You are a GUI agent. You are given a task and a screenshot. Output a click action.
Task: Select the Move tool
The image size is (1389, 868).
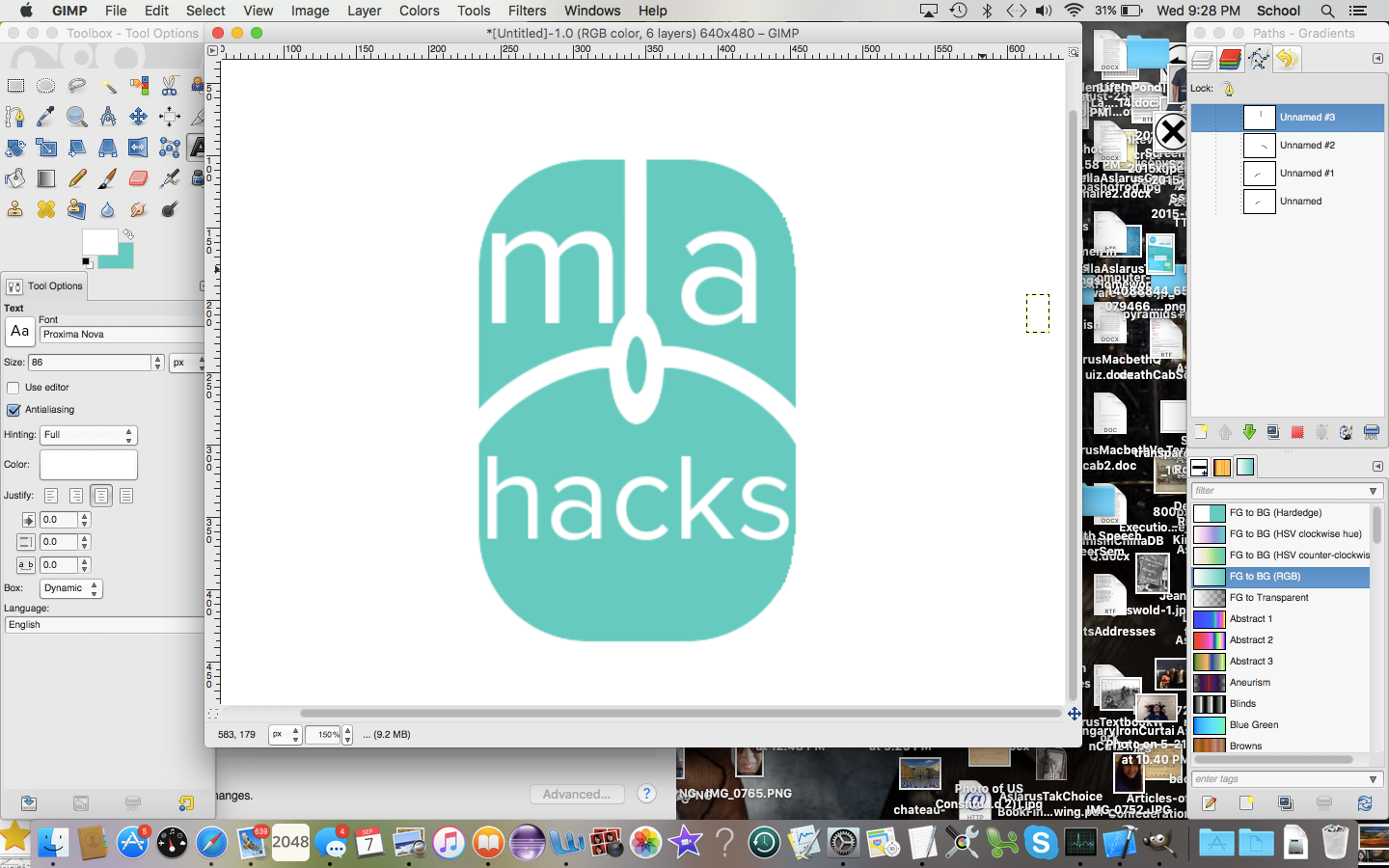pos(139,117)
